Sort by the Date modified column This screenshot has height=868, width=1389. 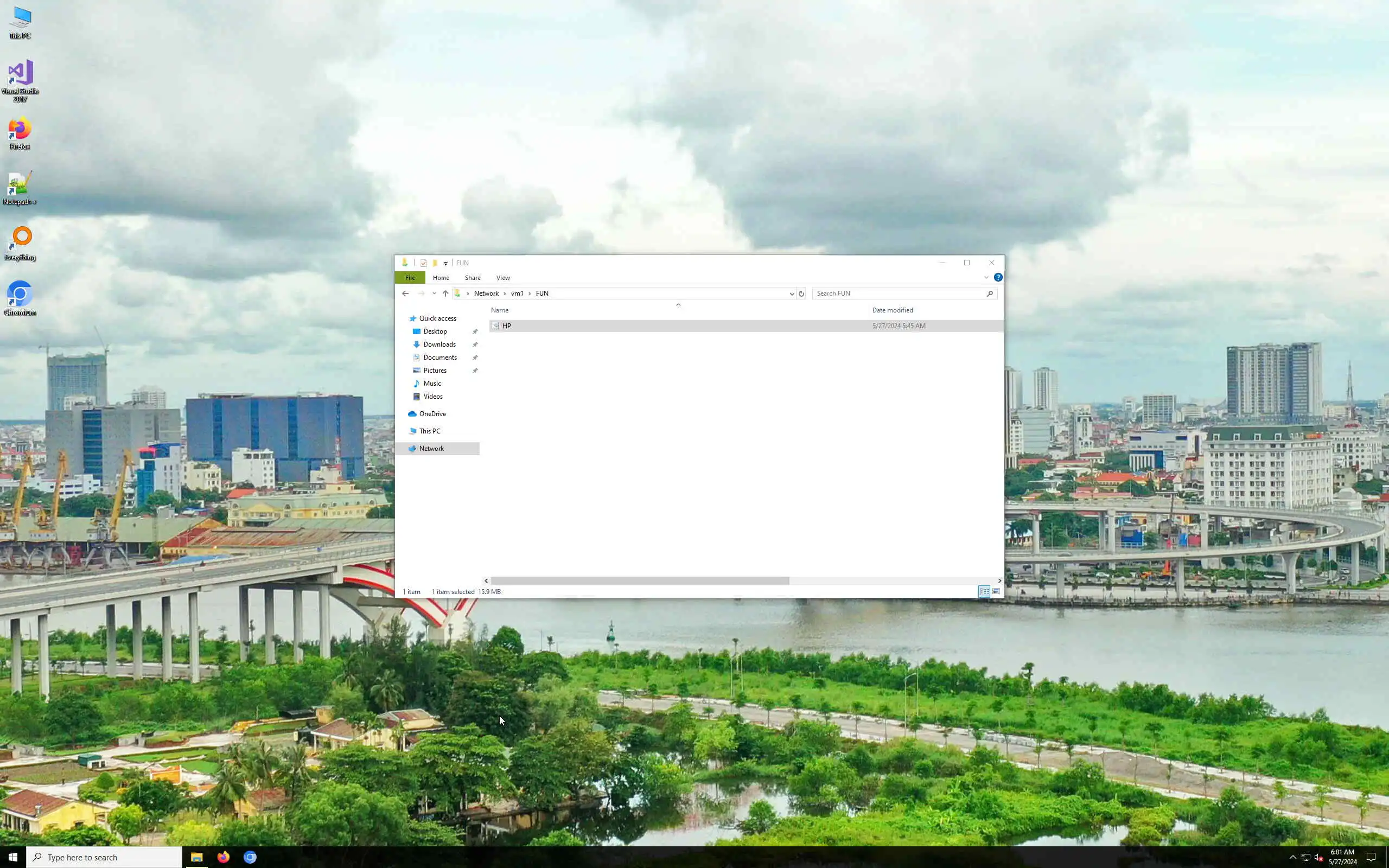(892, 310)
